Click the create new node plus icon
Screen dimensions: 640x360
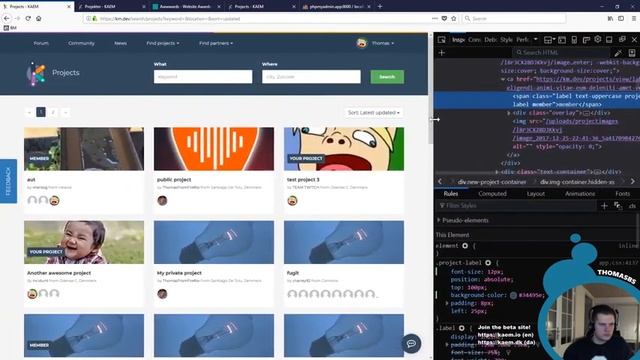442,52
